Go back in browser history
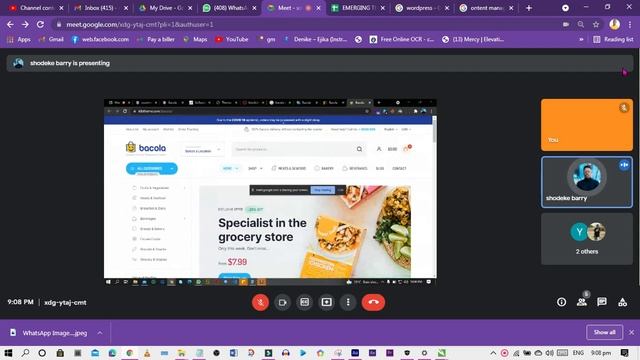This screenshot has width=640, height=360. pos(10,24)
